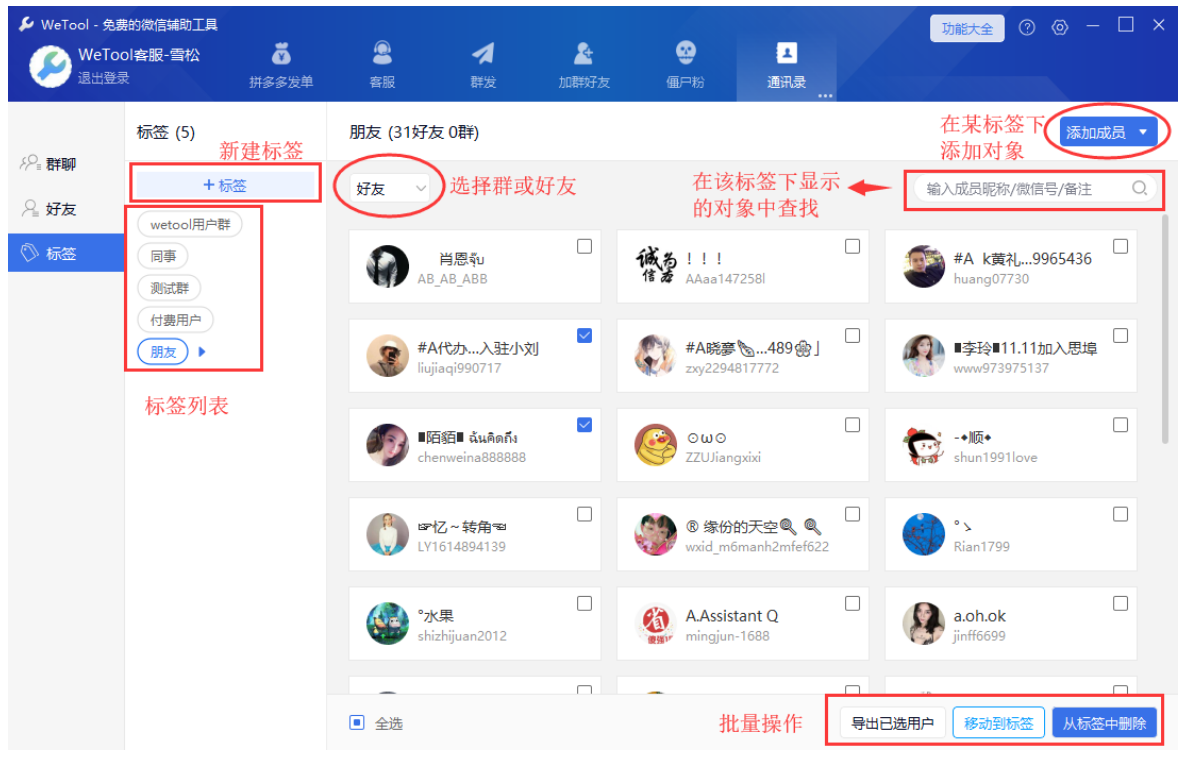1203x781 pixels.
Task: Check the box for shizhijuan2012
Action: 585,603
